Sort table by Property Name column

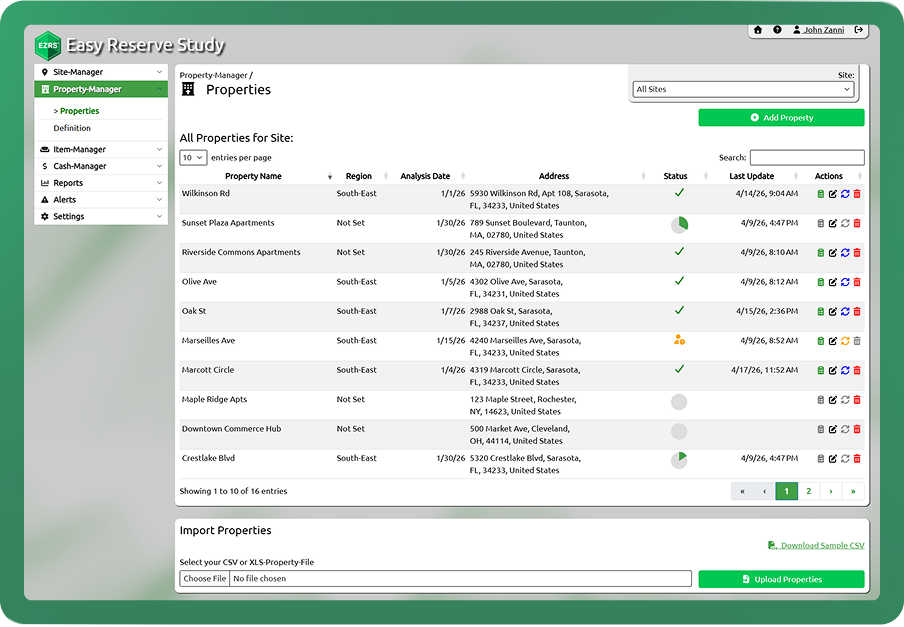[x=254, y=176]
